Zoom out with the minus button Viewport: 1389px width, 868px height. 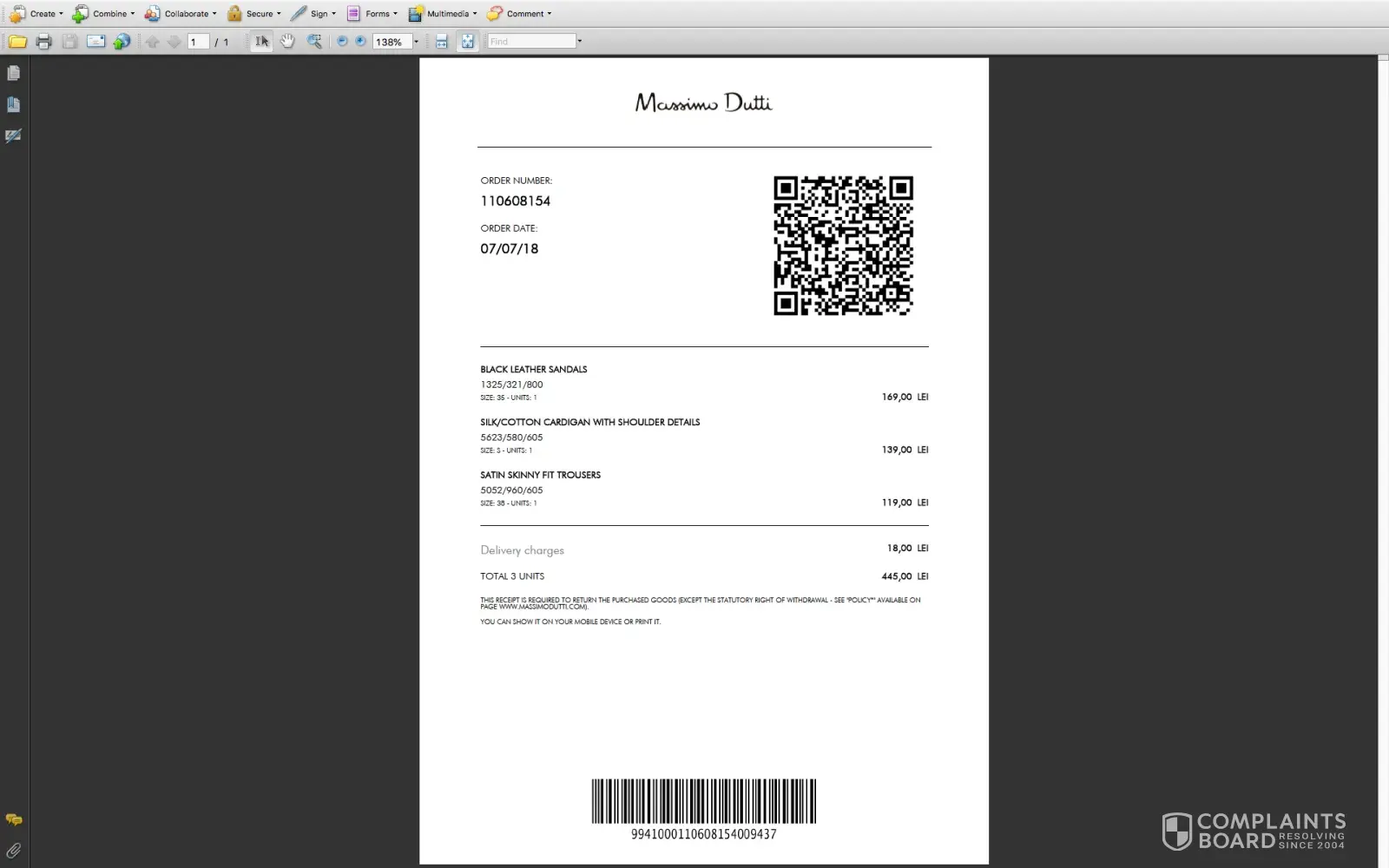pos(342,42)
